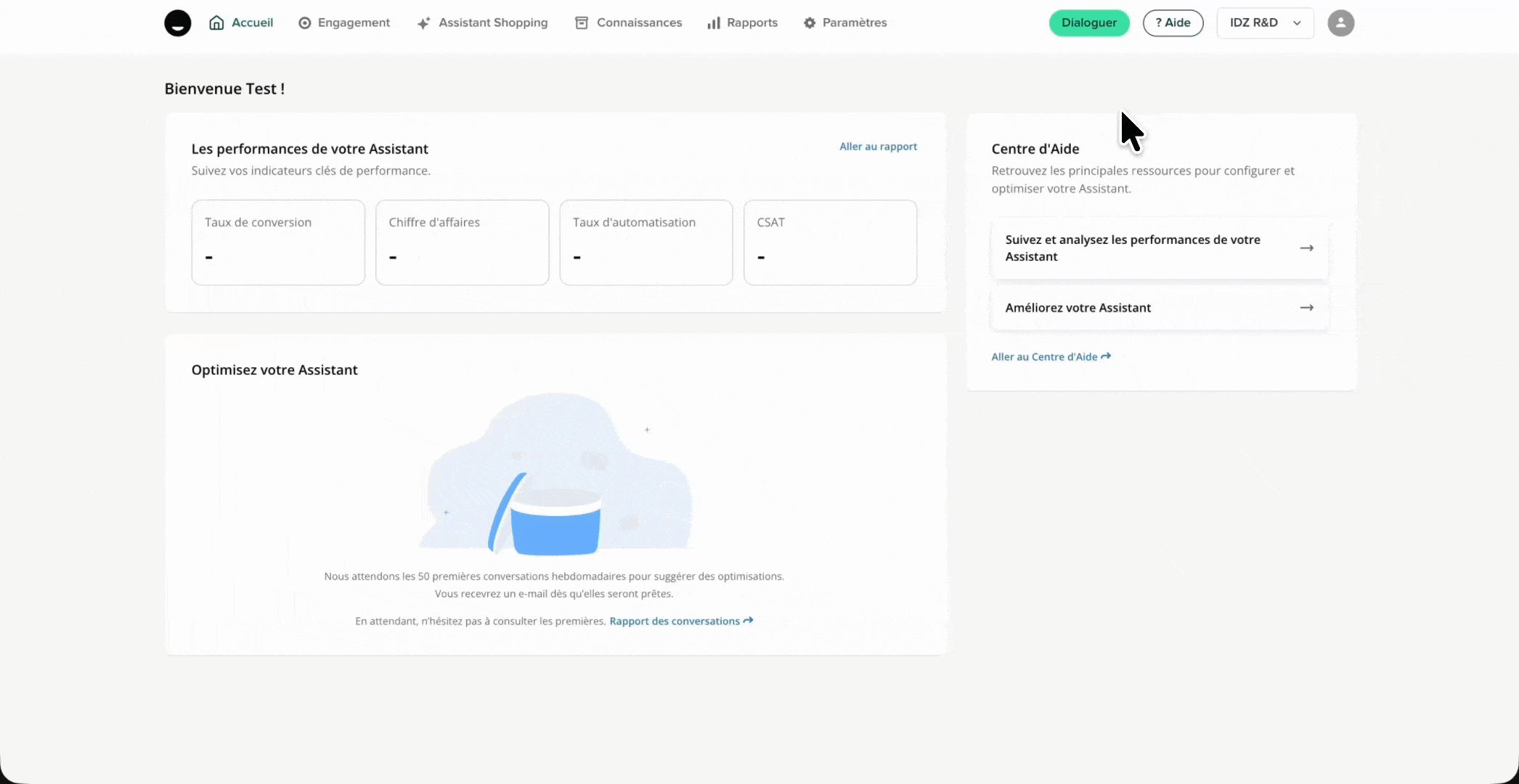
Task: Open the user profile avatar
Action: 1340,23
